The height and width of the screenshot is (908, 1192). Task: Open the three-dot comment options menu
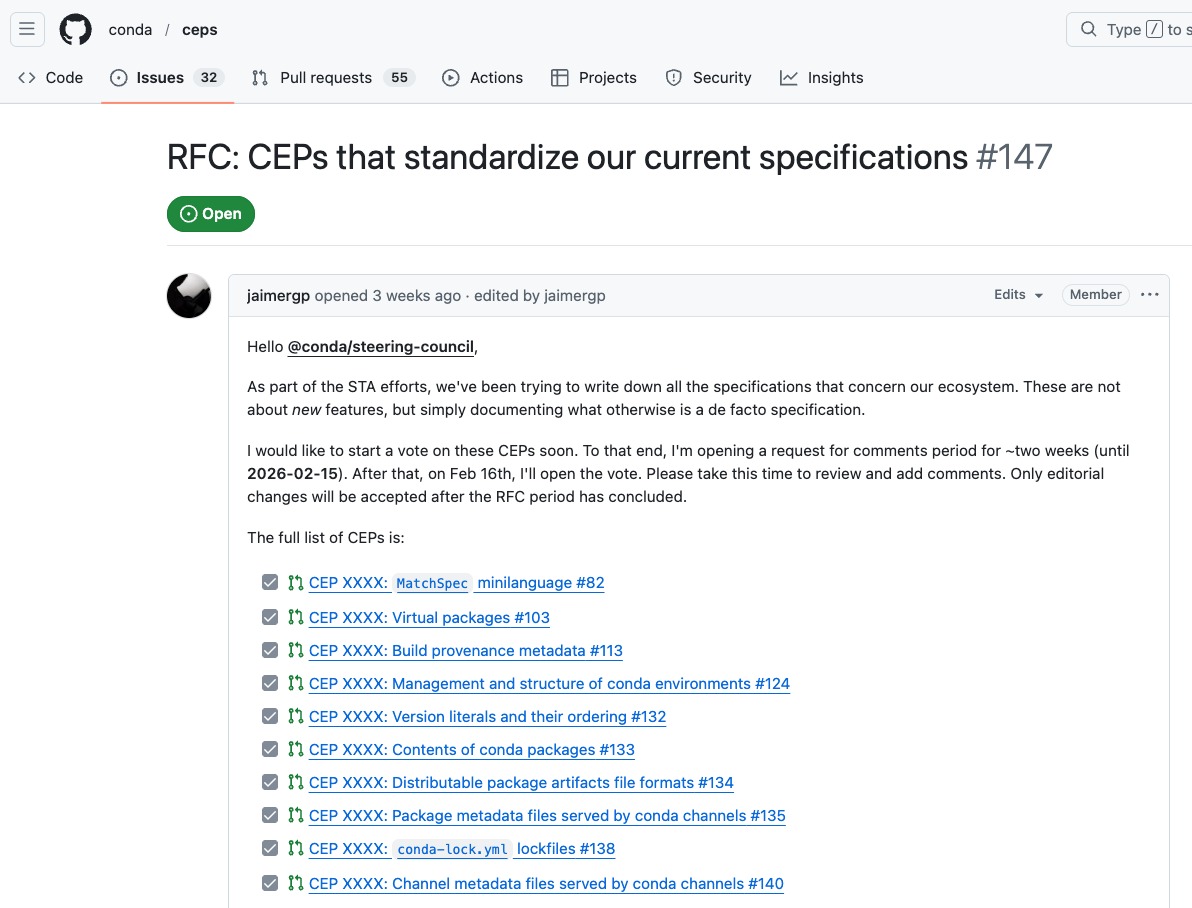click(x=1149, y=294)
